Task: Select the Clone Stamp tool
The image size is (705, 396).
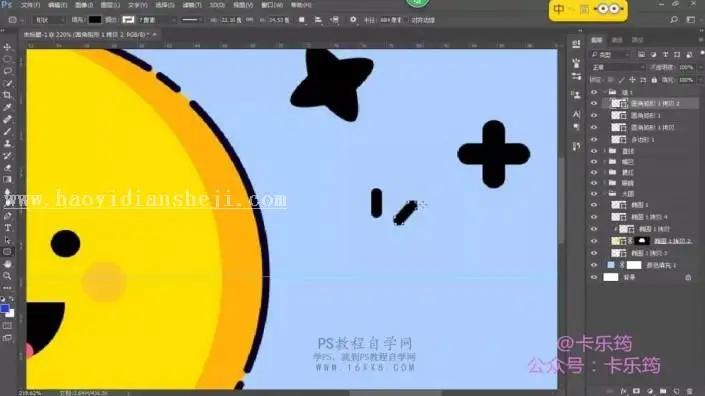Action: (7, 144)
